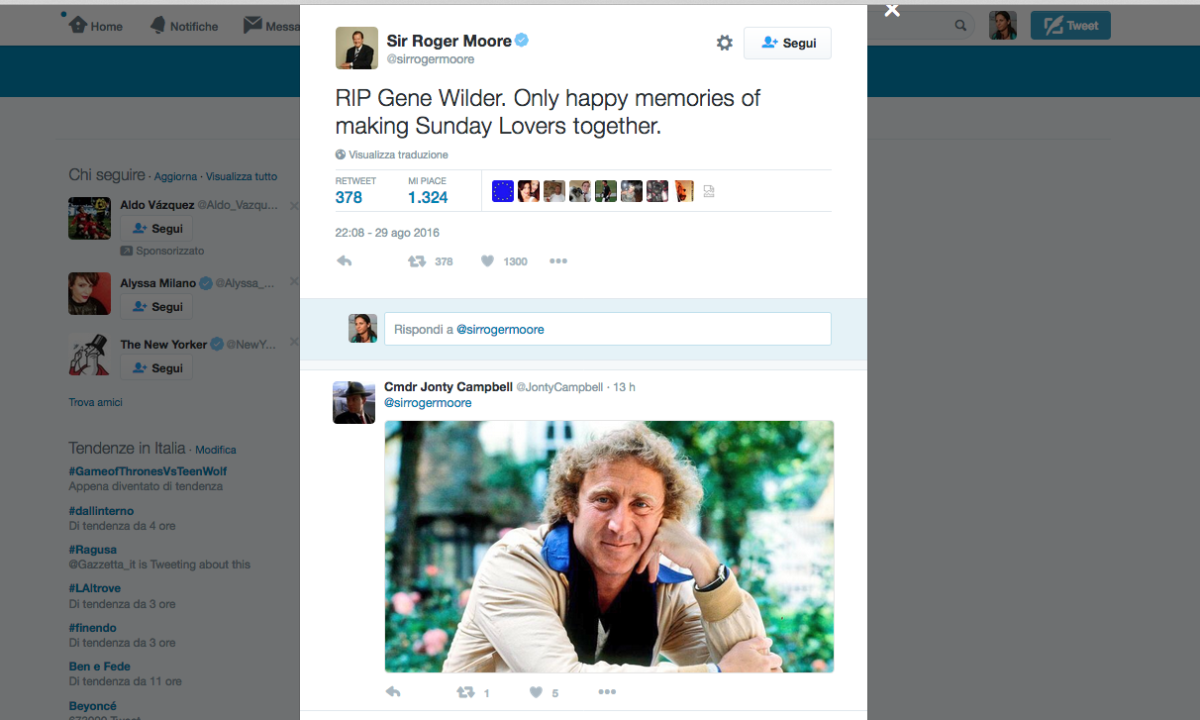Image resolution: width=1200 pixels, height=720 pixels.
Task: Follow Sir Roger Moore with the Segui button
Action: (787, 43)
